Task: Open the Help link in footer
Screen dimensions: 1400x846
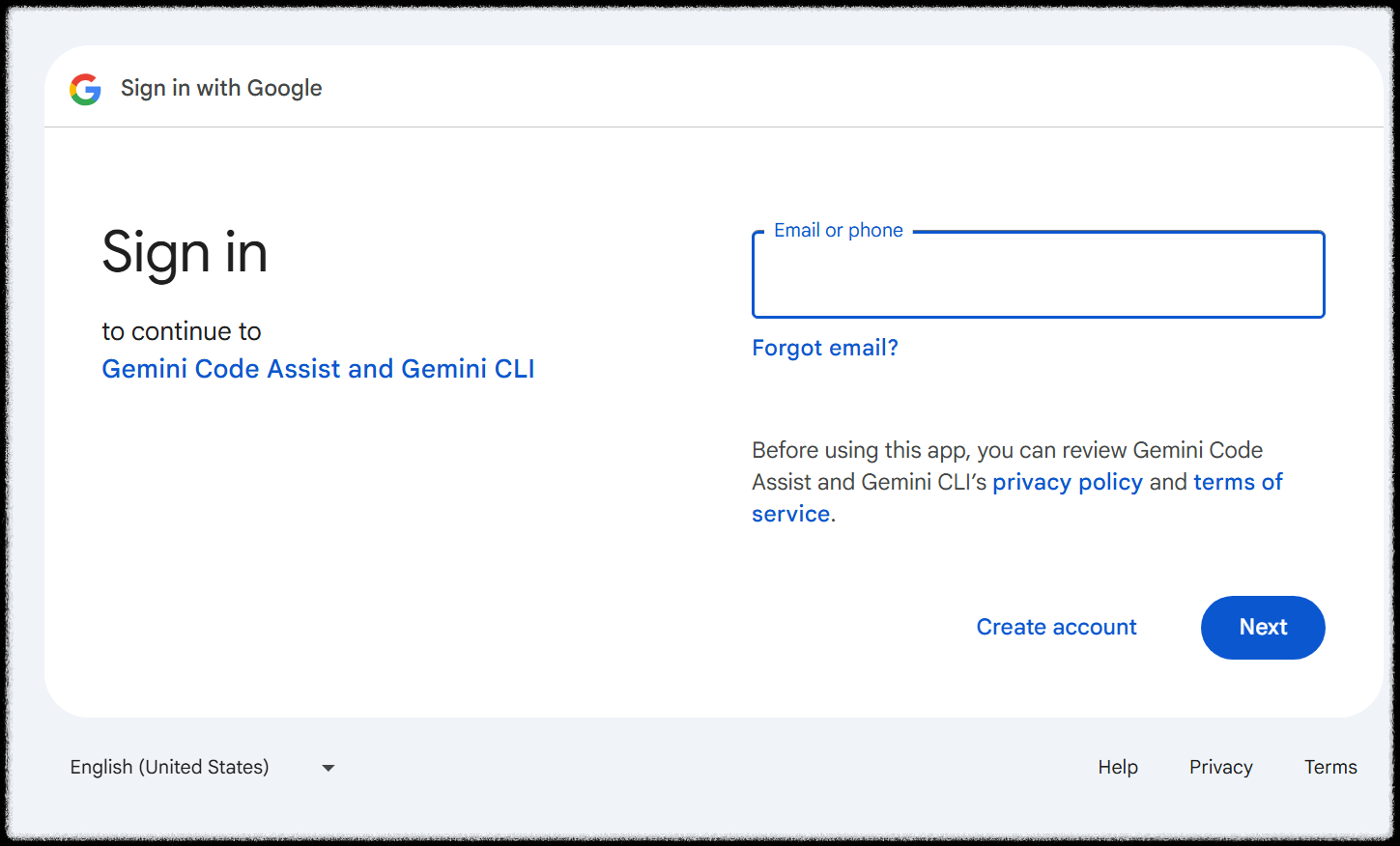Action: coord(1118,767)
